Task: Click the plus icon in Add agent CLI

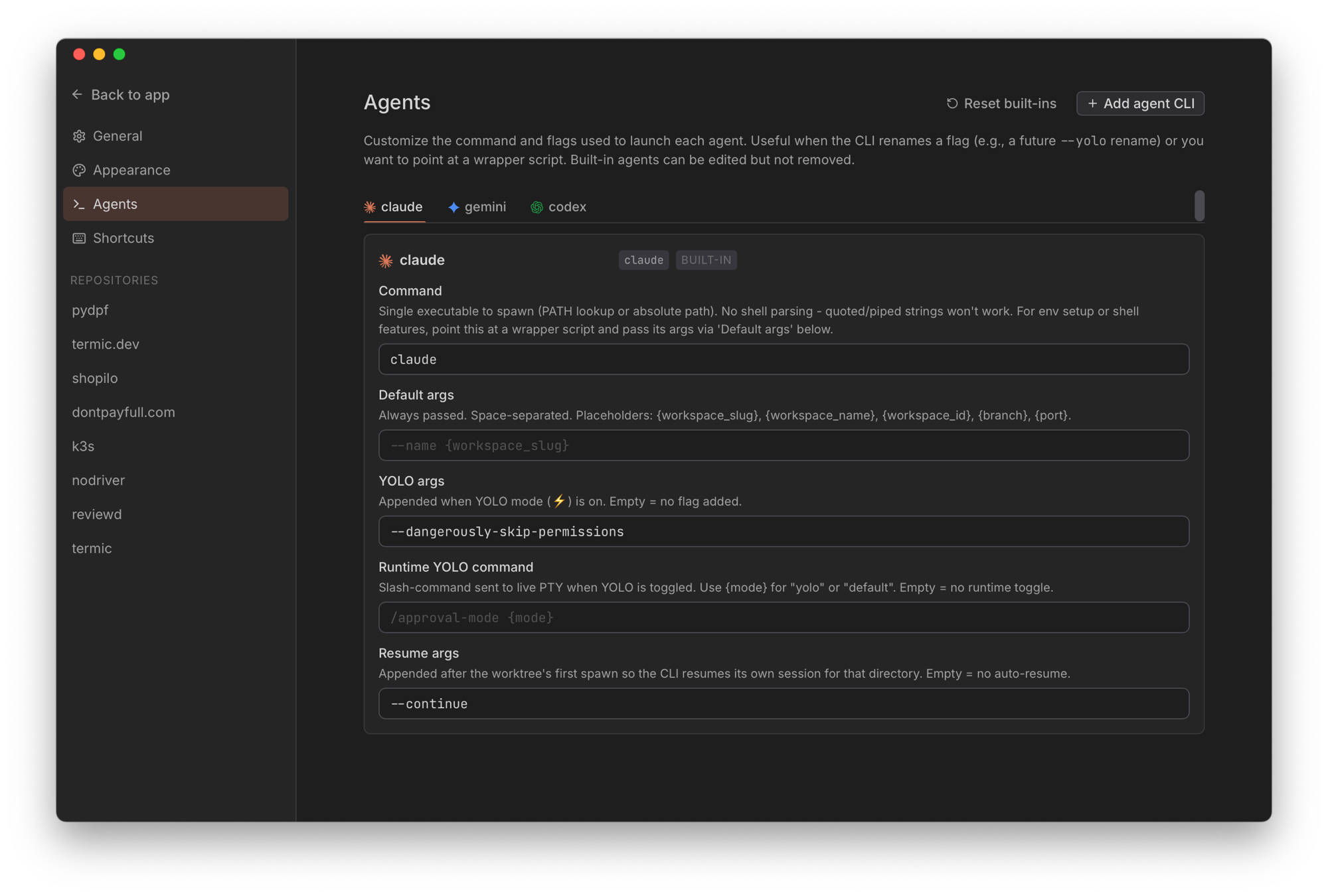Action: pos(1092,104)
